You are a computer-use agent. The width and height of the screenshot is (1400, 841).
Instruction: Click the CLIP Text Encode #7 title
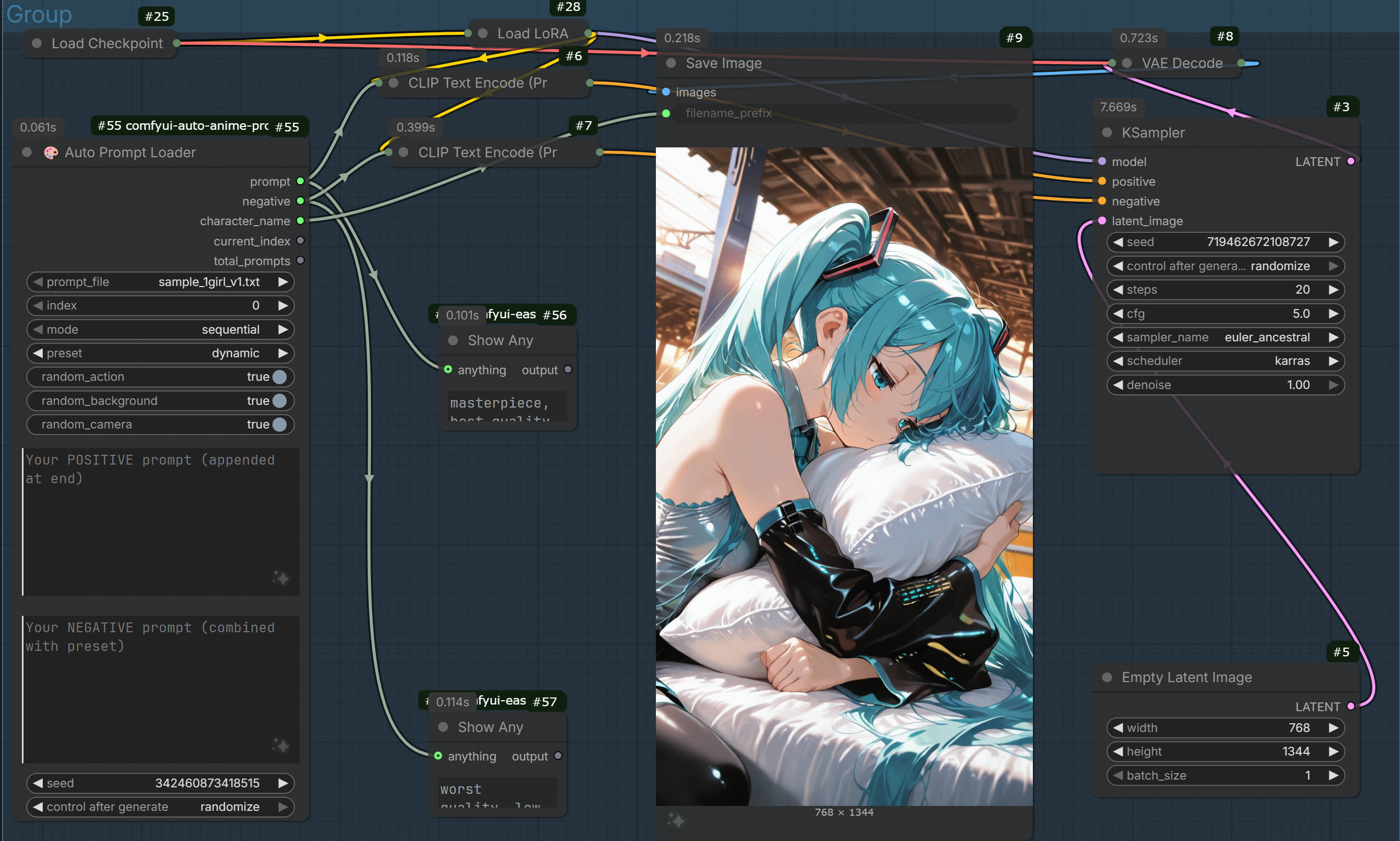click(x=488, y=152)
